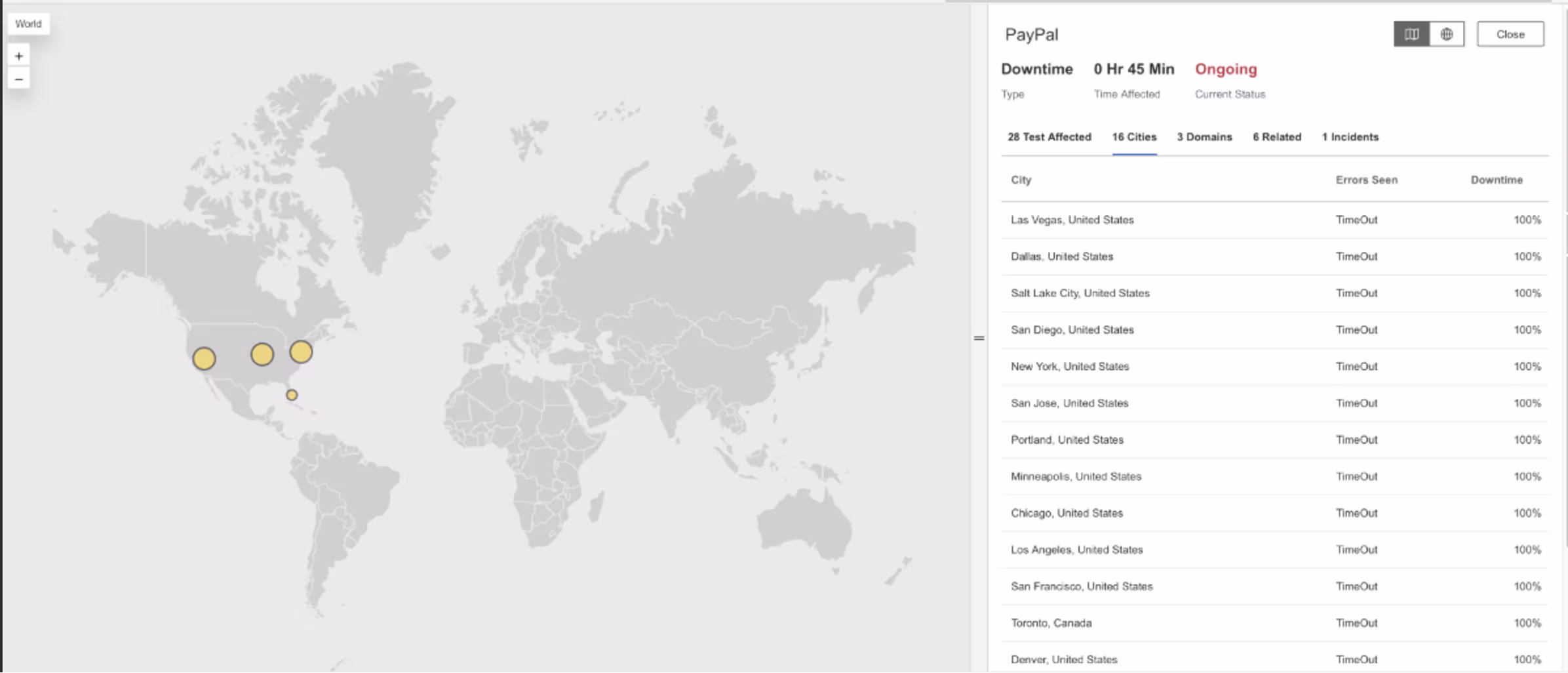
Task: Open the 1 Incidents tab
Action: pos(1350,137)
